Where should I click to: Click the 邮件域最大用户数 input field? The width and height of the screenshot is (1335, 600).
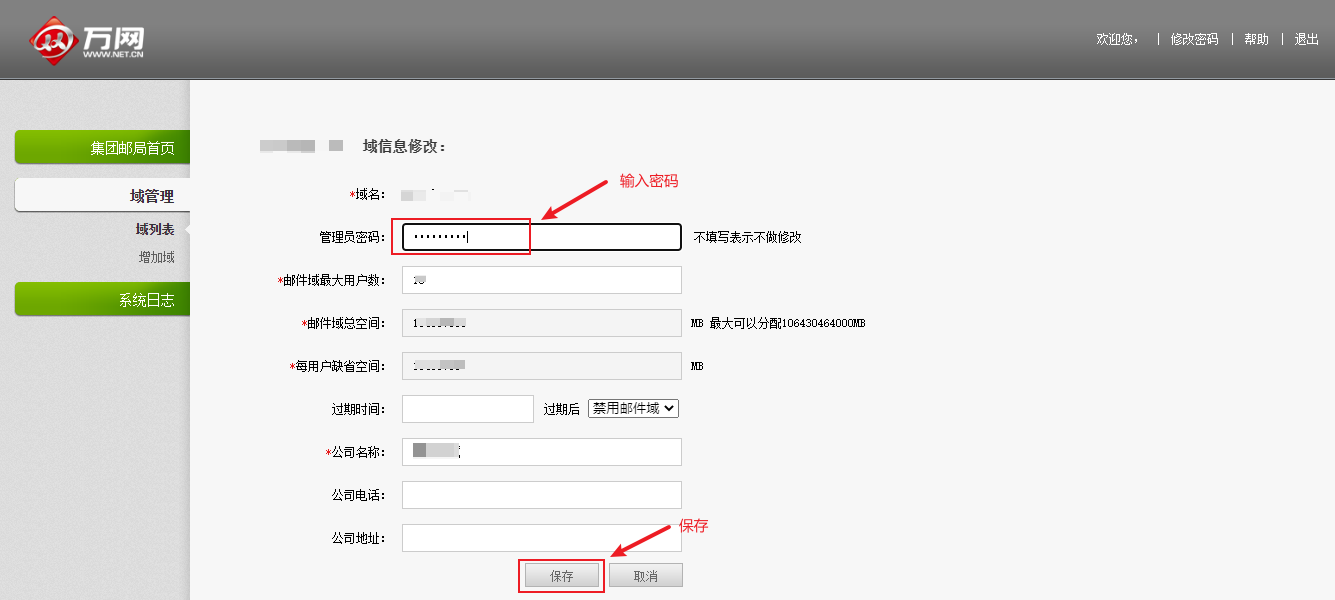(x=541, y=280)
